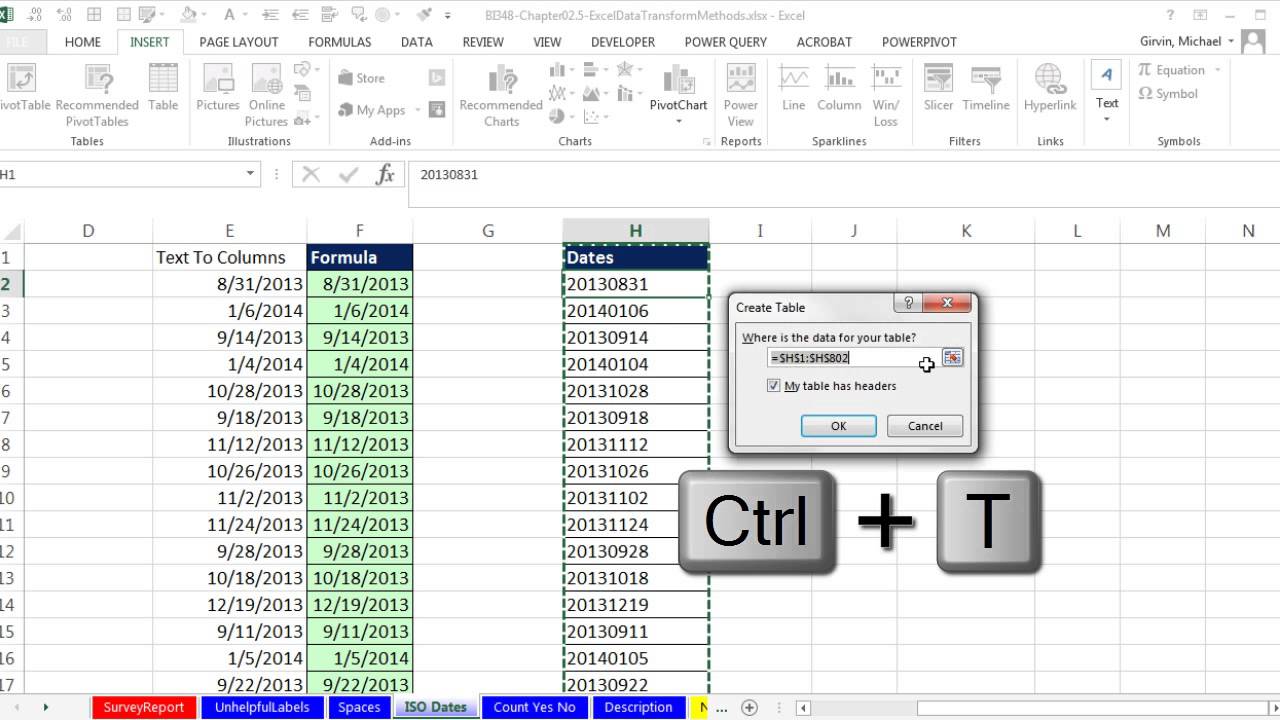
Task: Insert Pictures from file
Action: coord(218,88)
